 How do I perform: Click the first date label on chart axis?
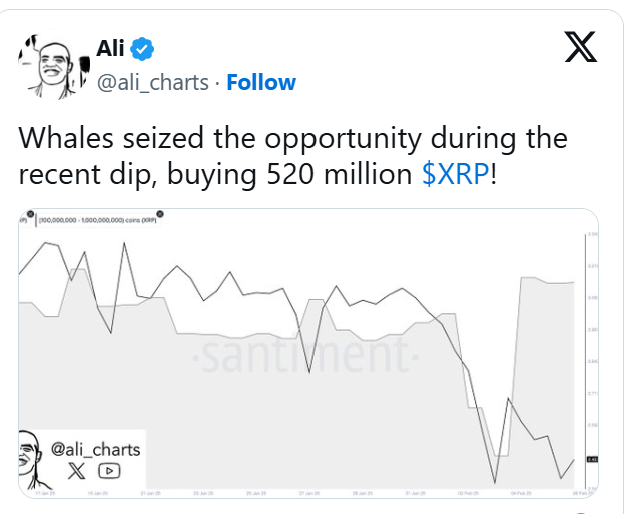point(44,493)
